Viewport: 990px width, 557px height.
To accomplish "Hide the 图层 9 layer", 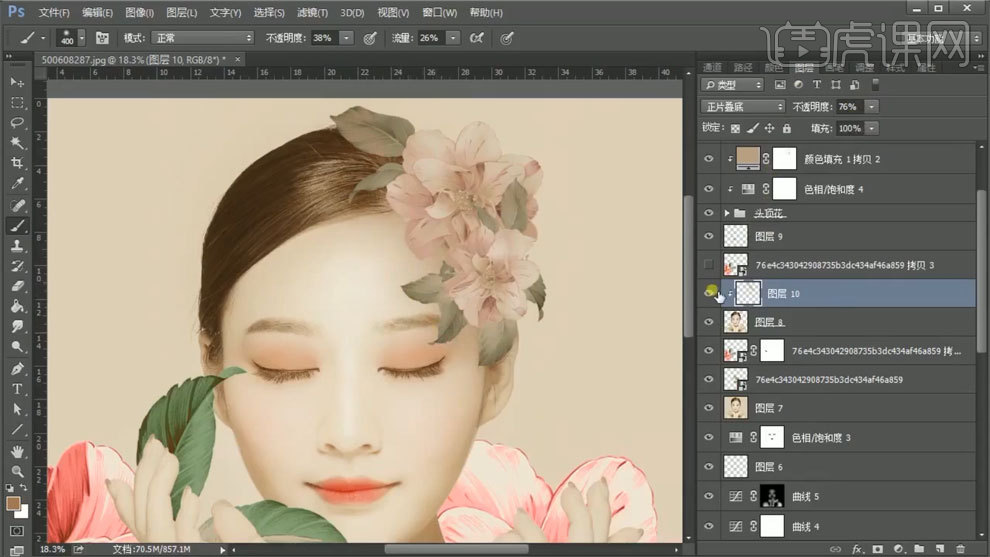I will point(710,237).
